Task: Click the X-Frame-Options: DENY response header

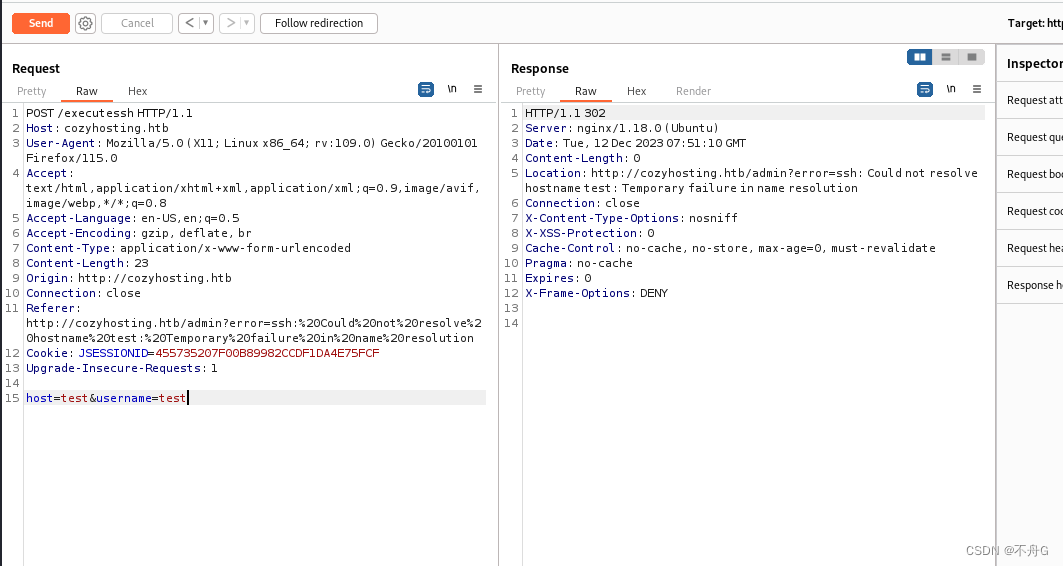Action: 597,293
